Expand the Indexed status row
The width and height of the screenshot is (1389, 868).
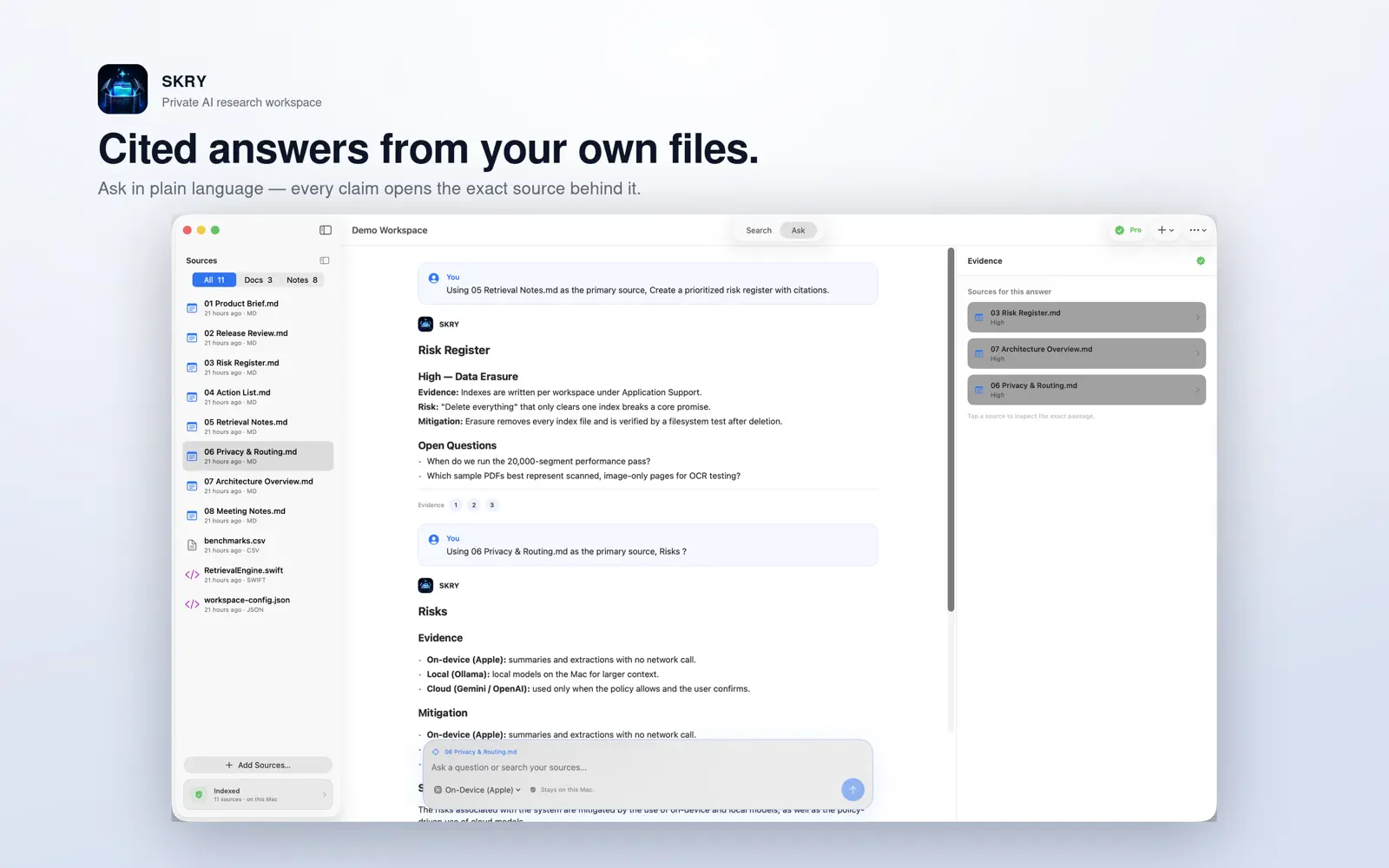tap(258, 794)
